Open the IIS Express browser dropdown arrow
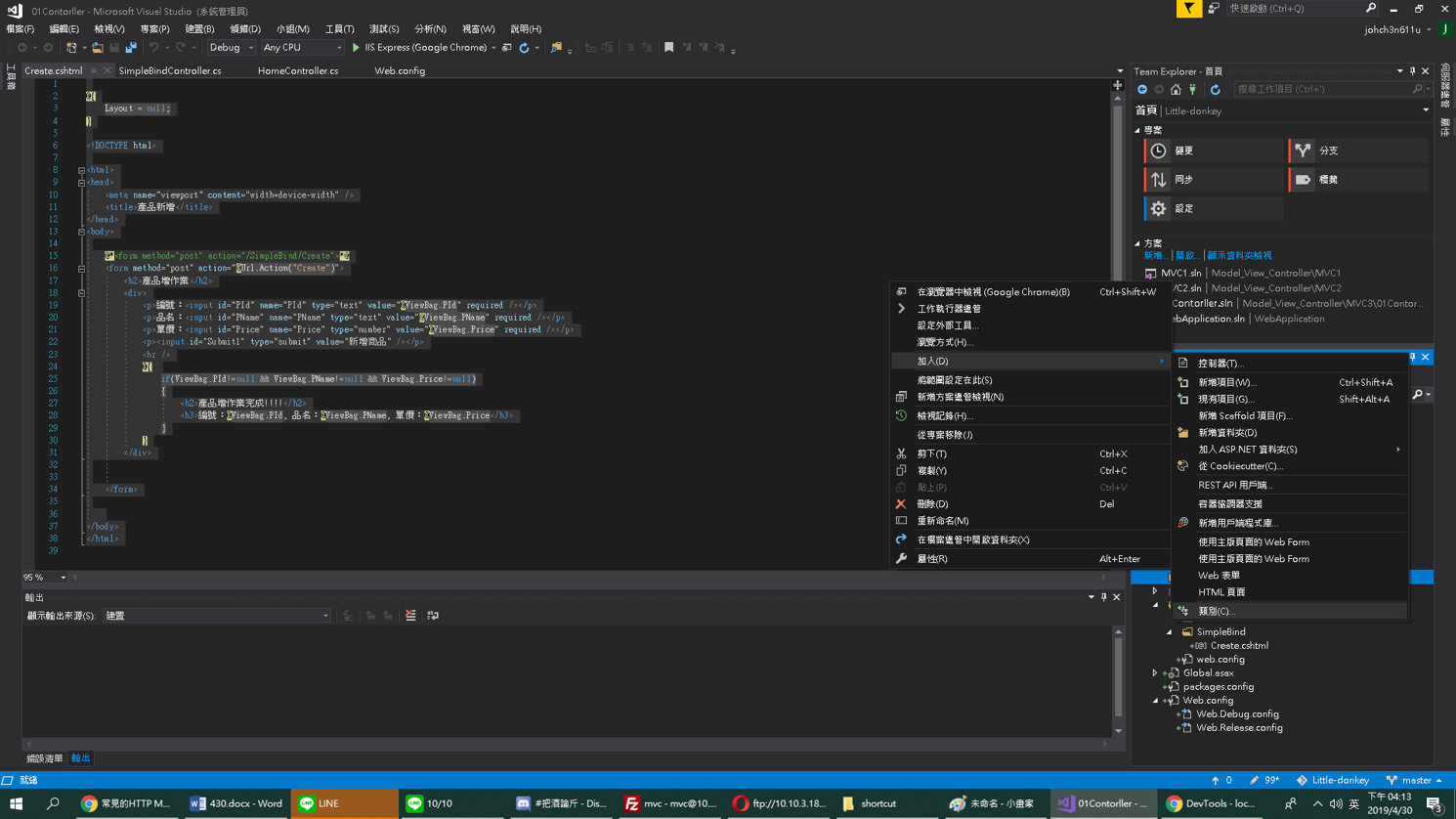Viewport: 1456px width, 819px height. pos(493,47)
